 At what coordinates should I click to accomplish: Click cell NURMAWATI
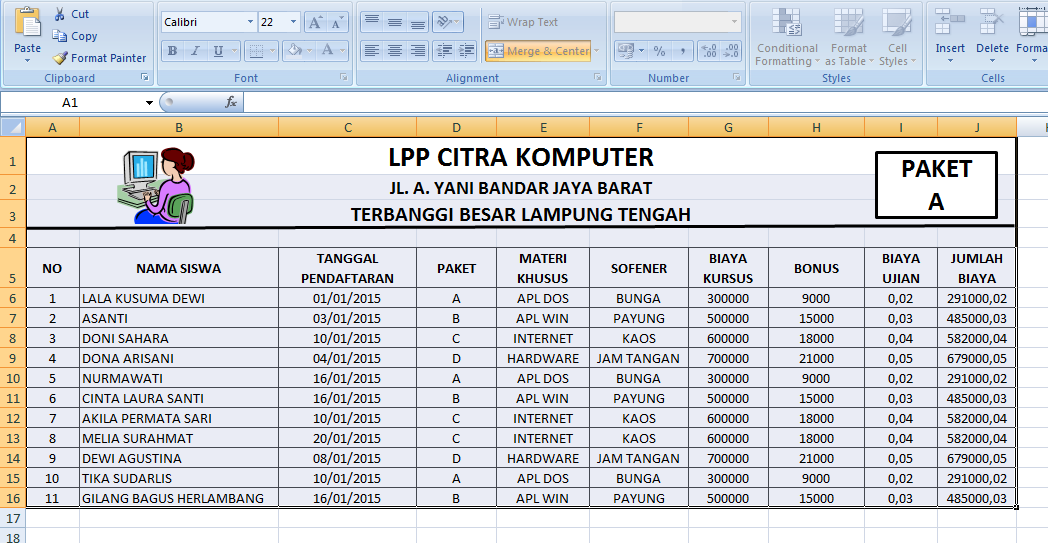point(179,378)
